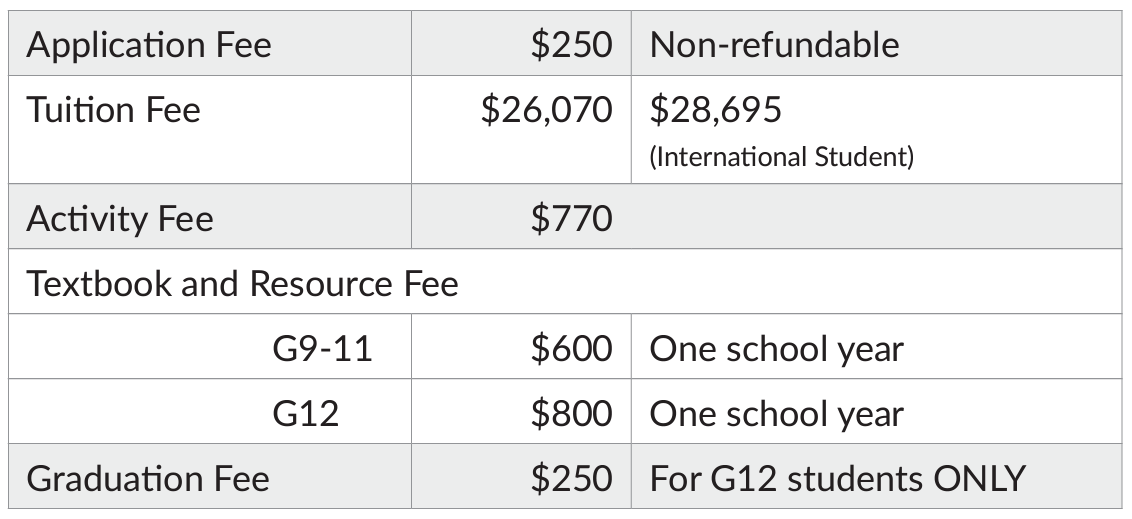Viewport: 1132px width, 519px height.
Task: Select the $600 textbook fee amount
Action: (x=571, y=349)
